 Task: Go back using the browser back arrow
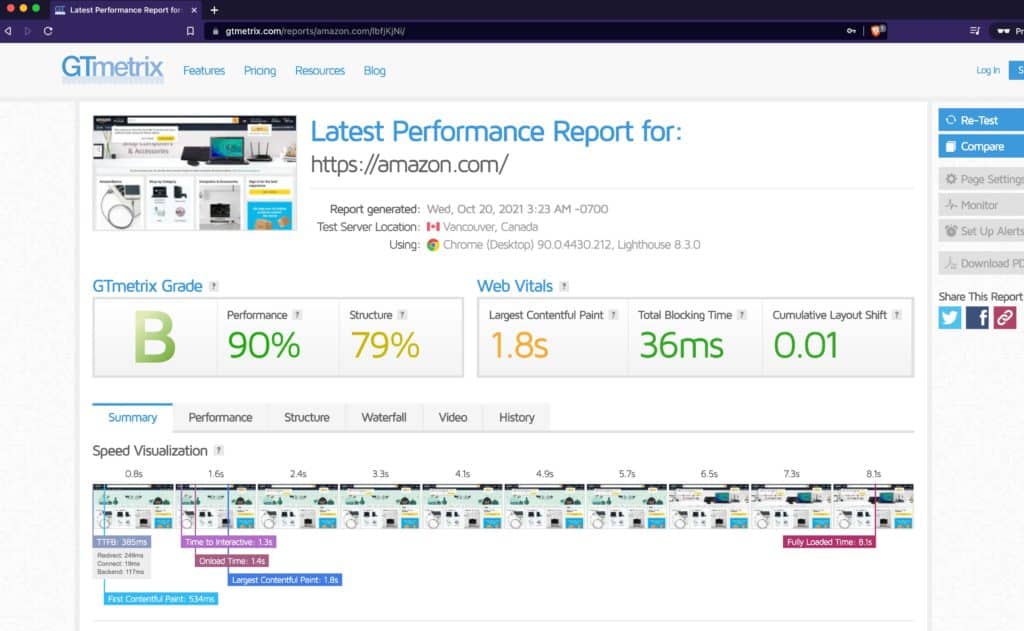8,31
